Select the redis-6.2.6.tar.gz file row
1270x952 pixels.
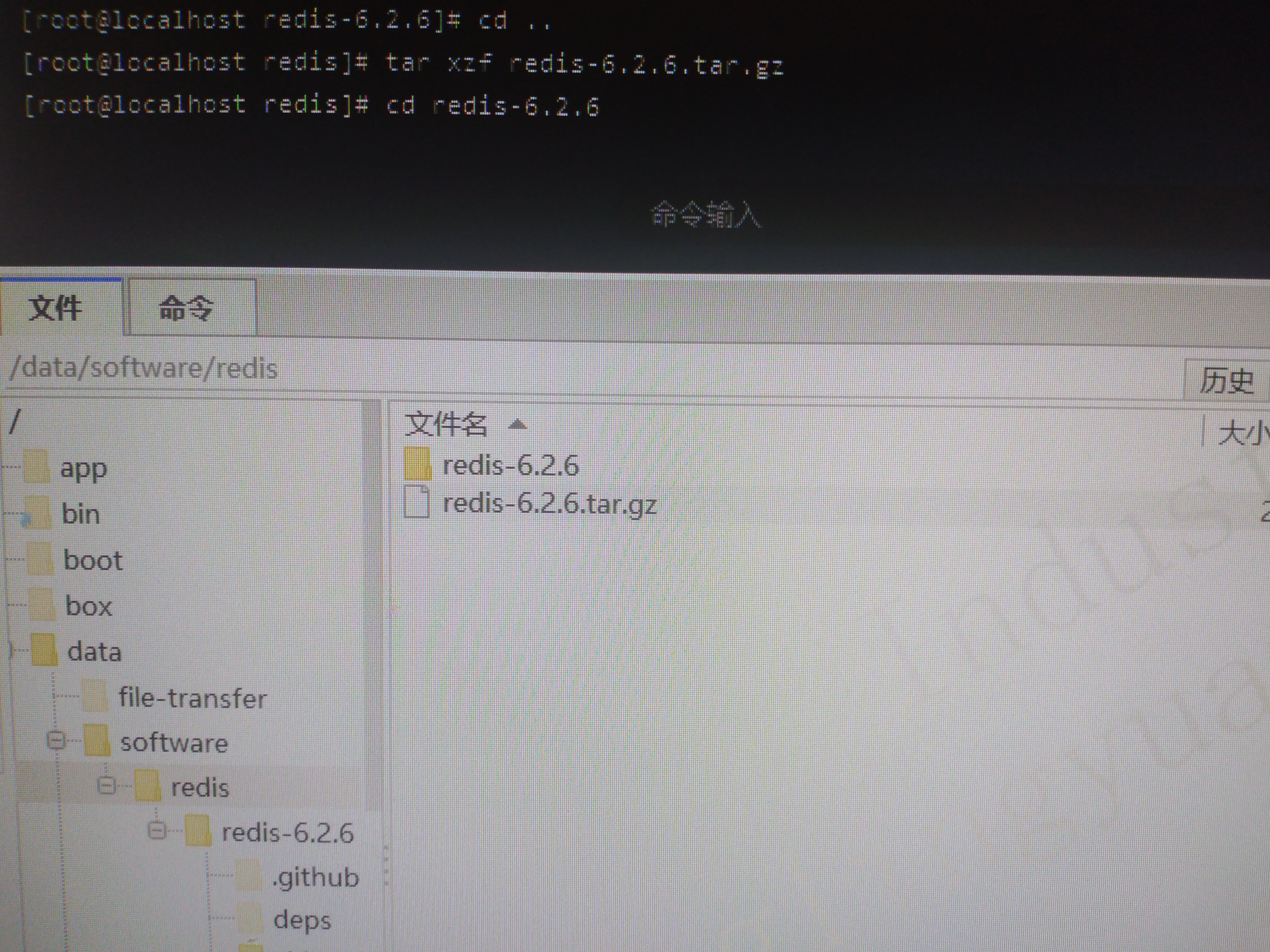[x=550, y=504]
